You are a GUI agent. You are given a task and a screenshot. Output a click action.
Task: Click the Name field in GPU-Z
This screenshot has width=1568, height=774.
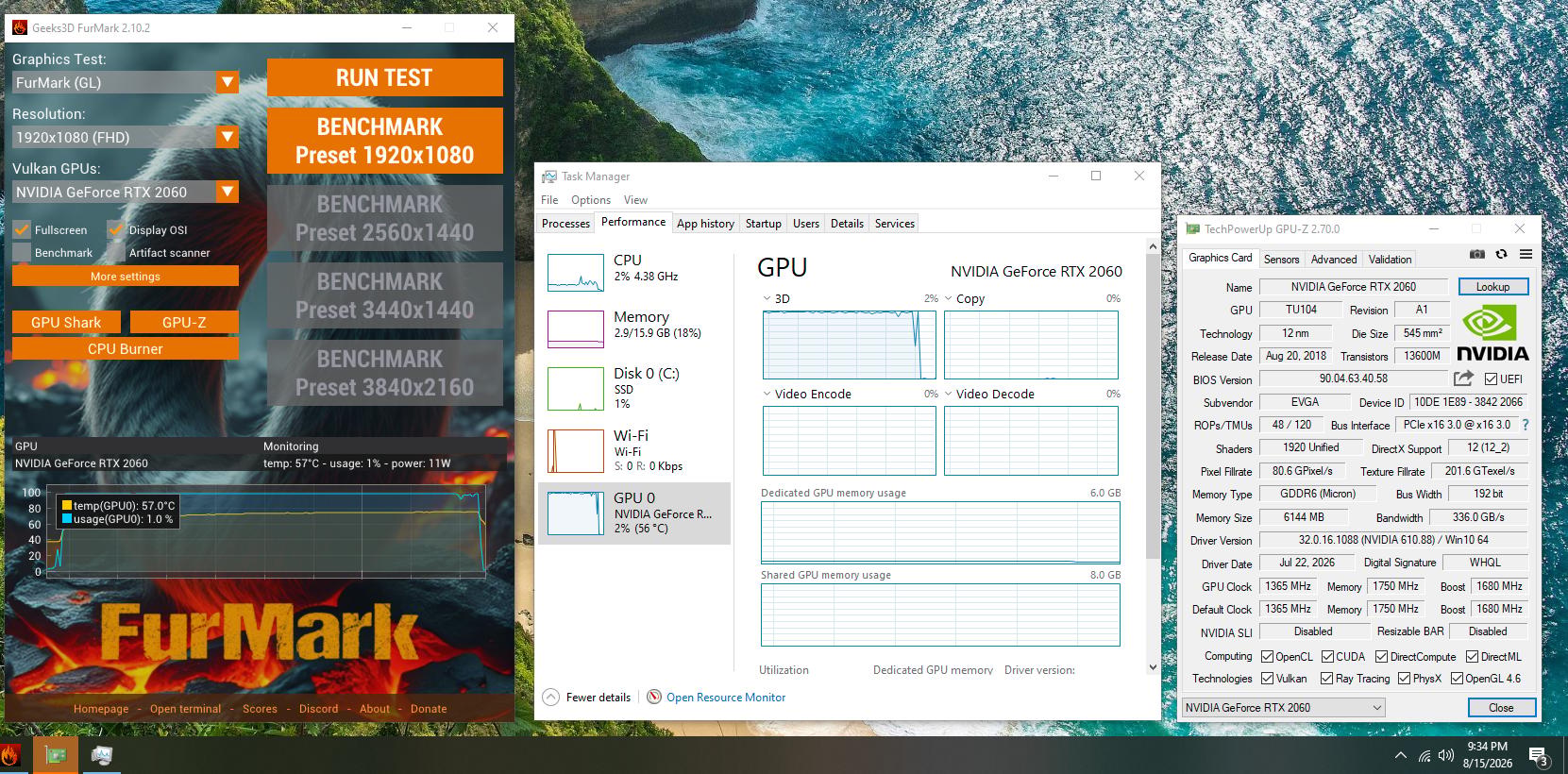point(1353,286)
